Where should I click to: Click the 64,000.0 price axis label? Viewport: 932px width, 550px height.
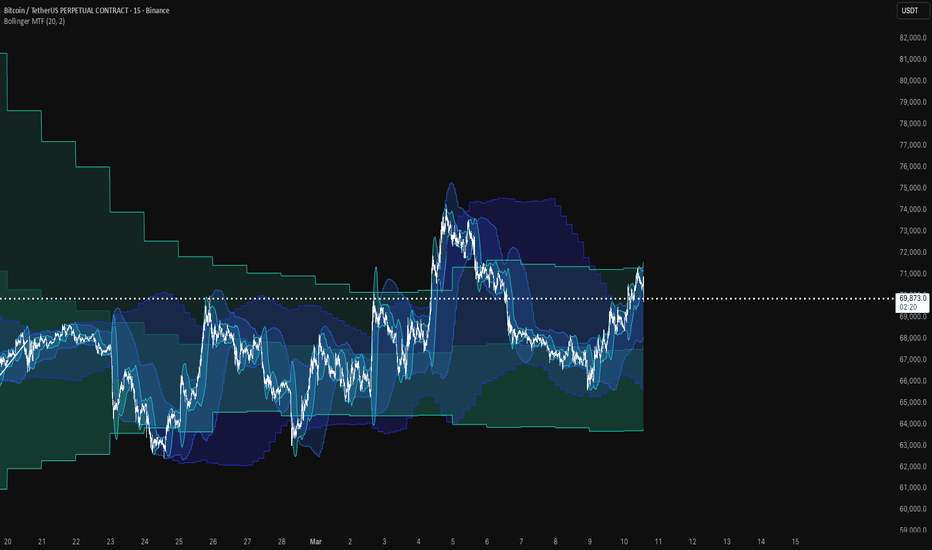[x=912, y=423]
